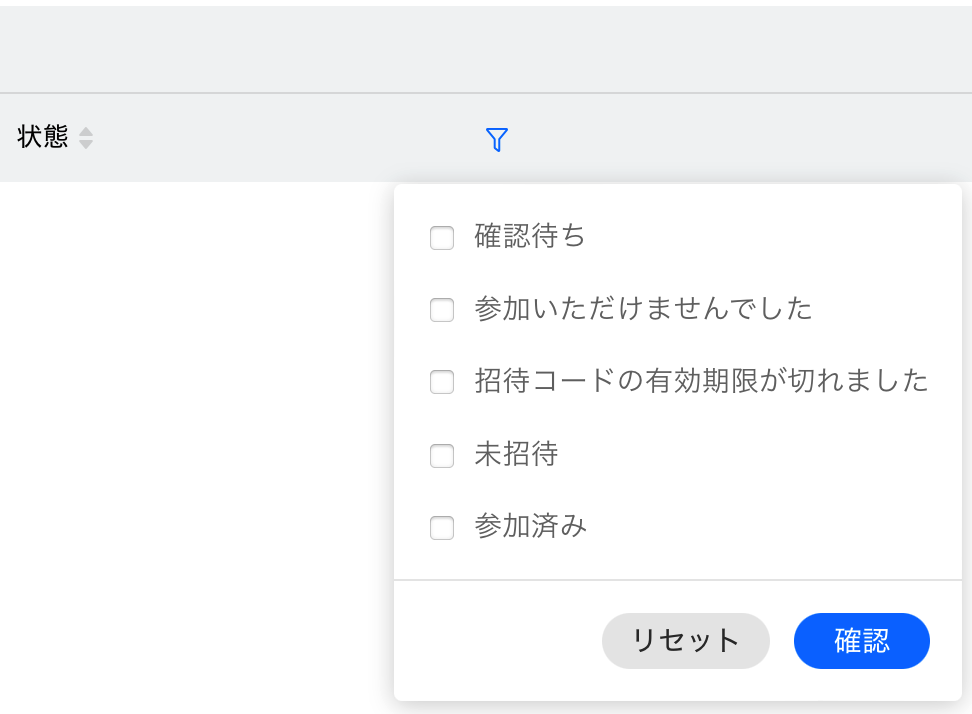This screenshot has height=714, width=972.
Task: Click the 確認待ち filter option text
Action: [x=530, y=237]
